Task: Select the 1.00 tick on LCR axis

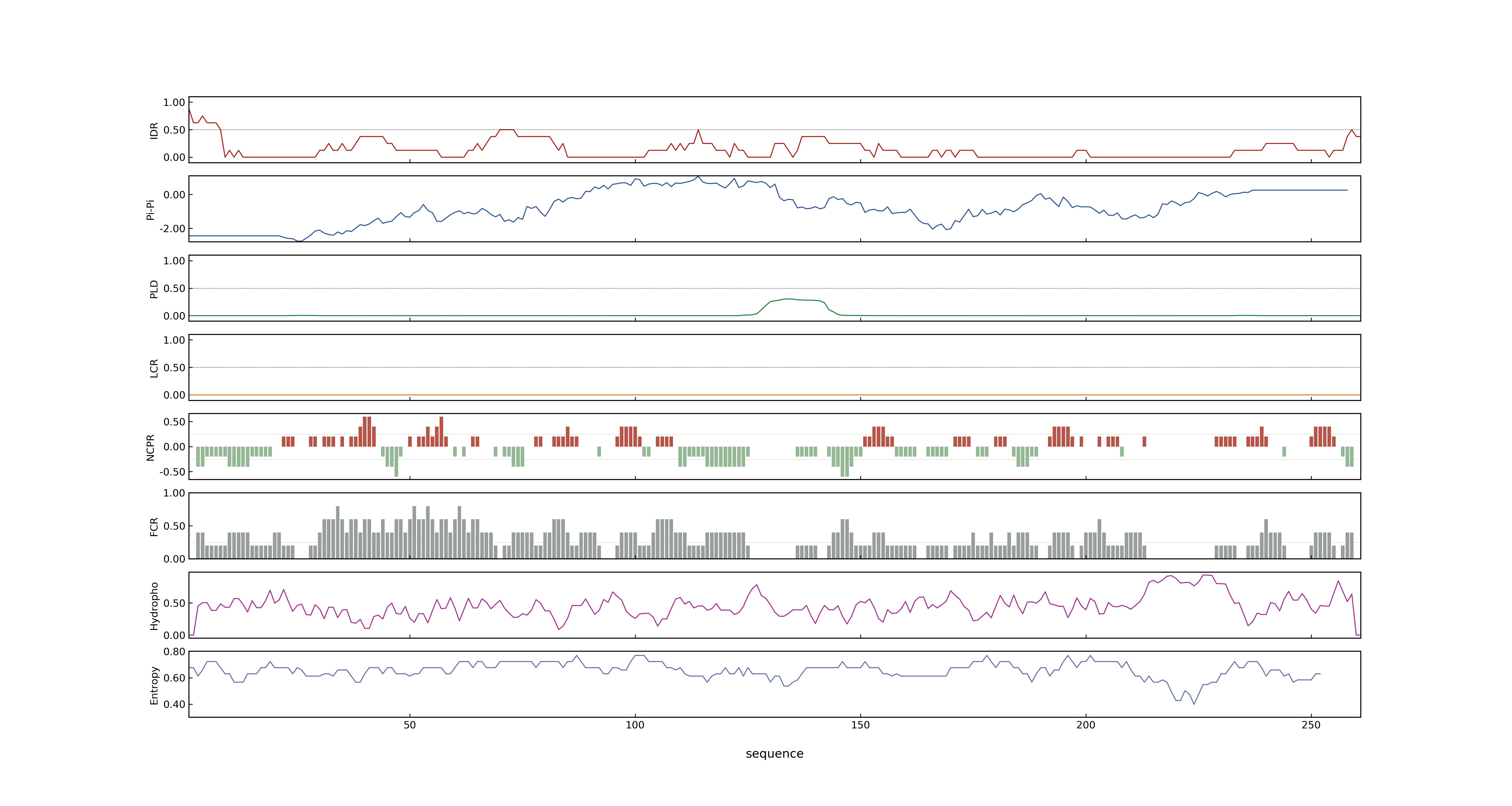Action: tap(174, 340)
